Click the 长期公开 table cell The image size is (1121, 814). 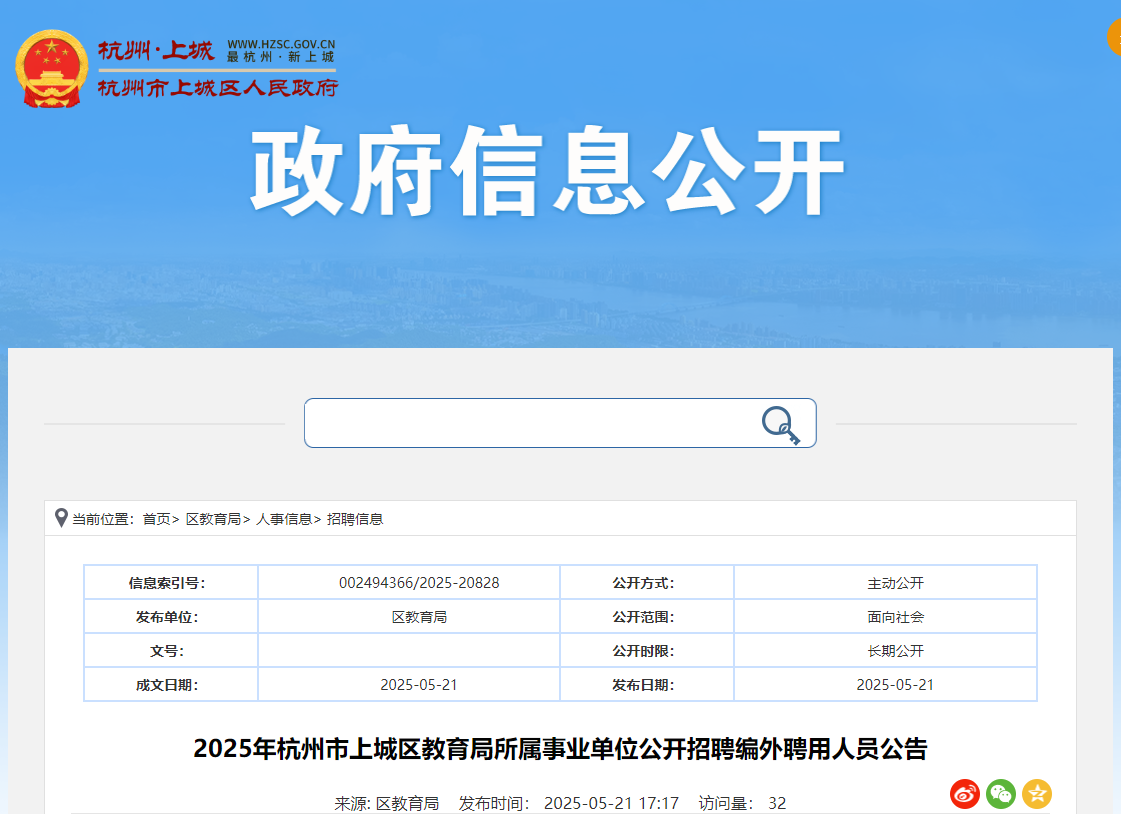(x=895, y=651)
